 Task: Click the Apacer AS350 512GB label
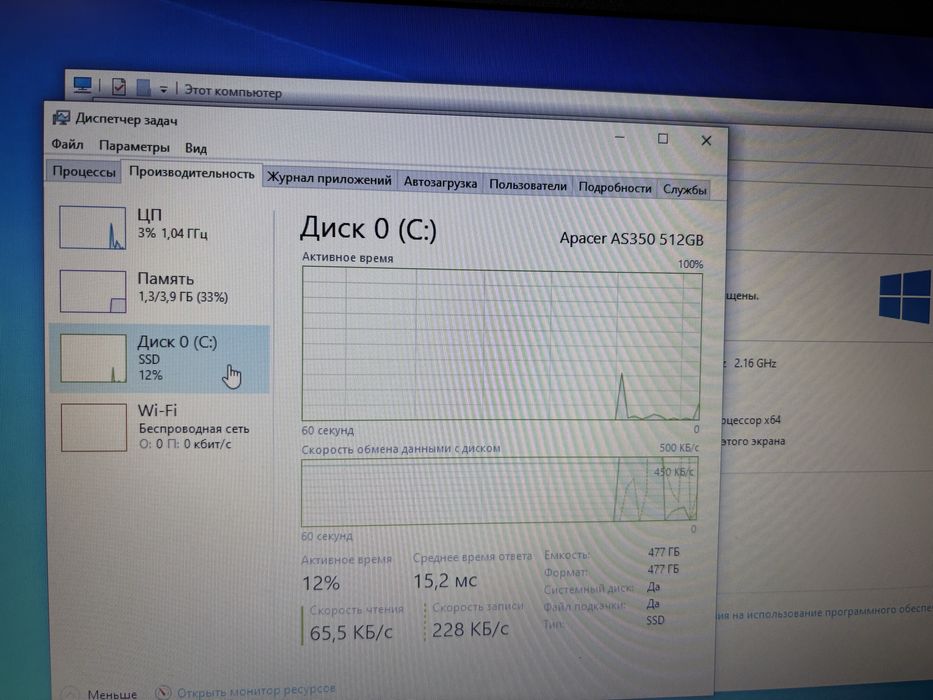[x=631, y=239]
